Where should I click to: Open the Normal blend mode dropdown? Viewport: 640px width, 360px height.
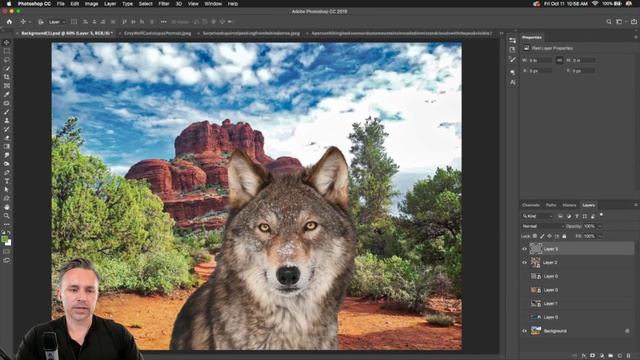pyautogui.click(x=542, y=226)
